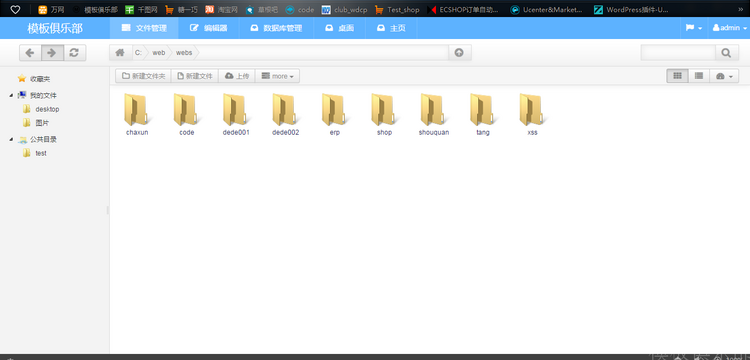Viewport: 750px width, 360px height.
Task: Click the home icon in the path bar
Action: pos(120,53)
